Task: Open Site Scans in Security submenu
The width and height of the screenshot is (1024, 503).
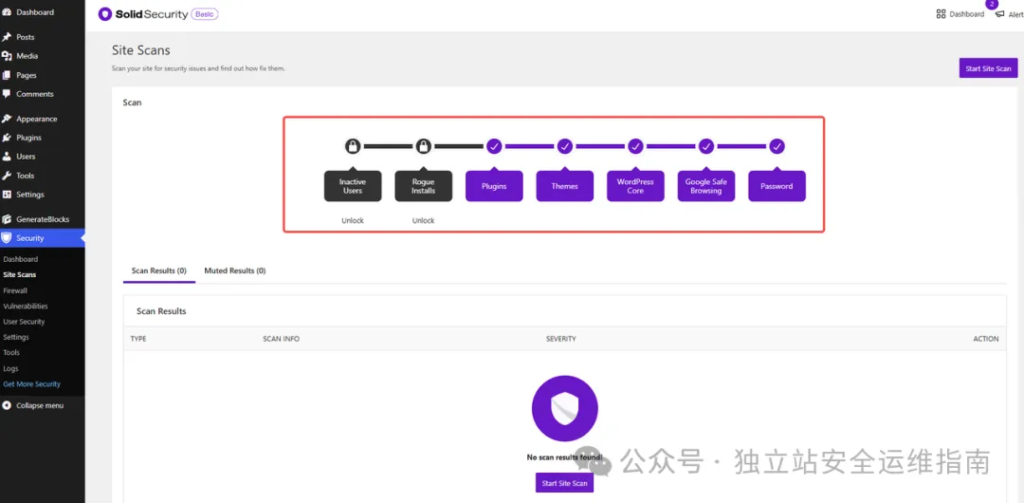Action: [x=20, y=275]
